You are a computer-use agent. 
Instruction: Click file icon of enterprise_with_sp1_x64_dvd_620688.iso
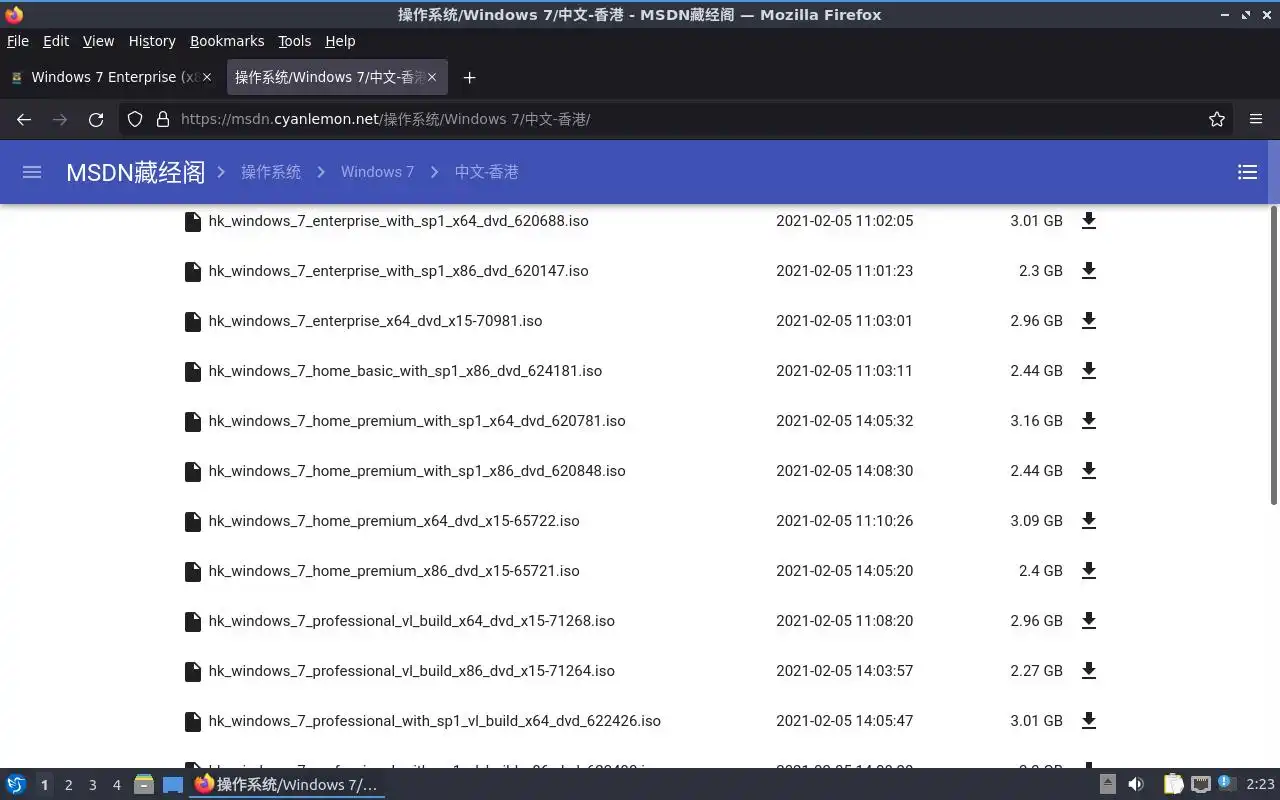pos(193,221)
